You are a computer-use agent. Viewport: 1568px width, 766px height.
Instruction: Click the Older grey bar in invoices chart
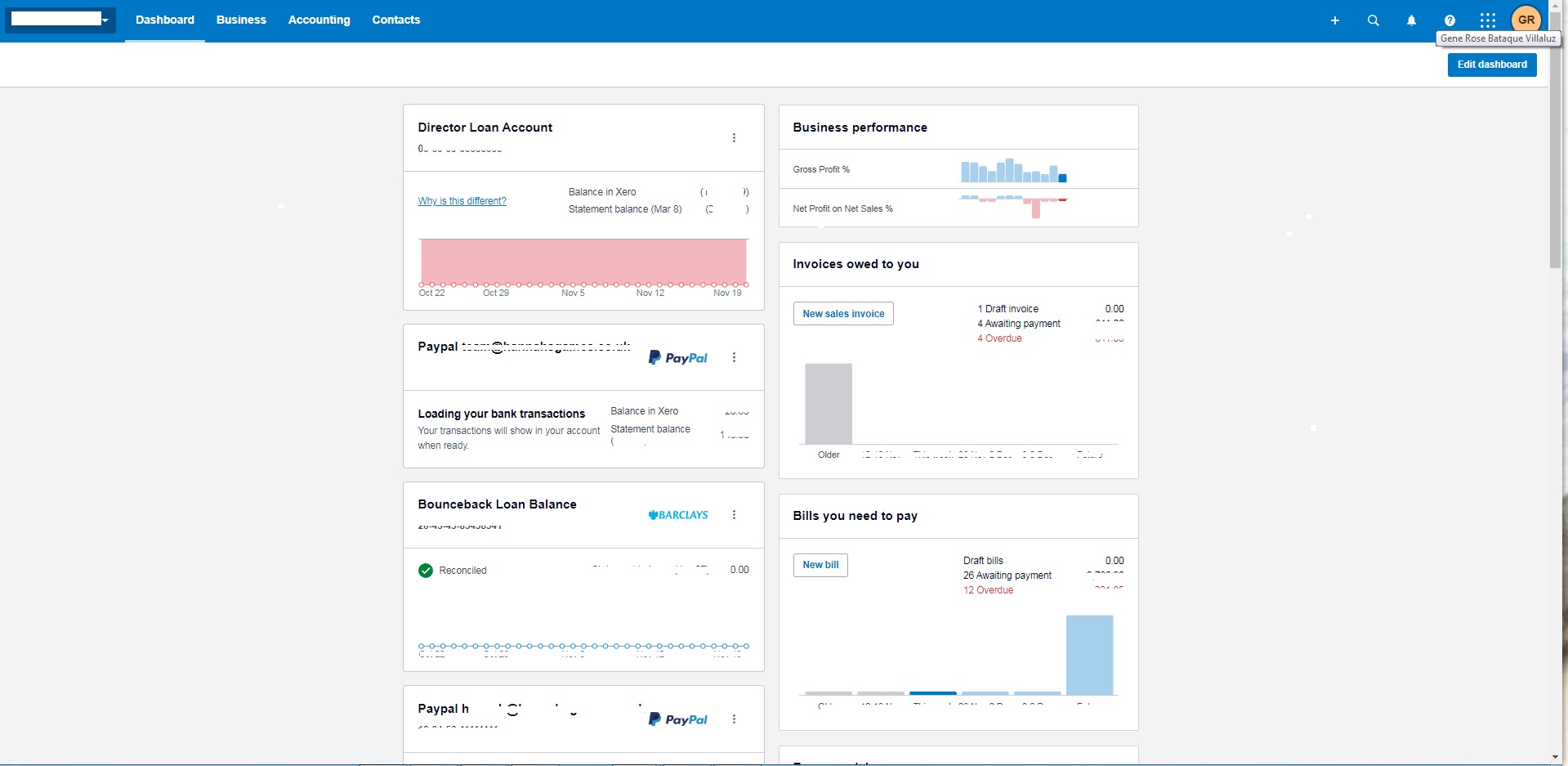click(x=829, y=404)
